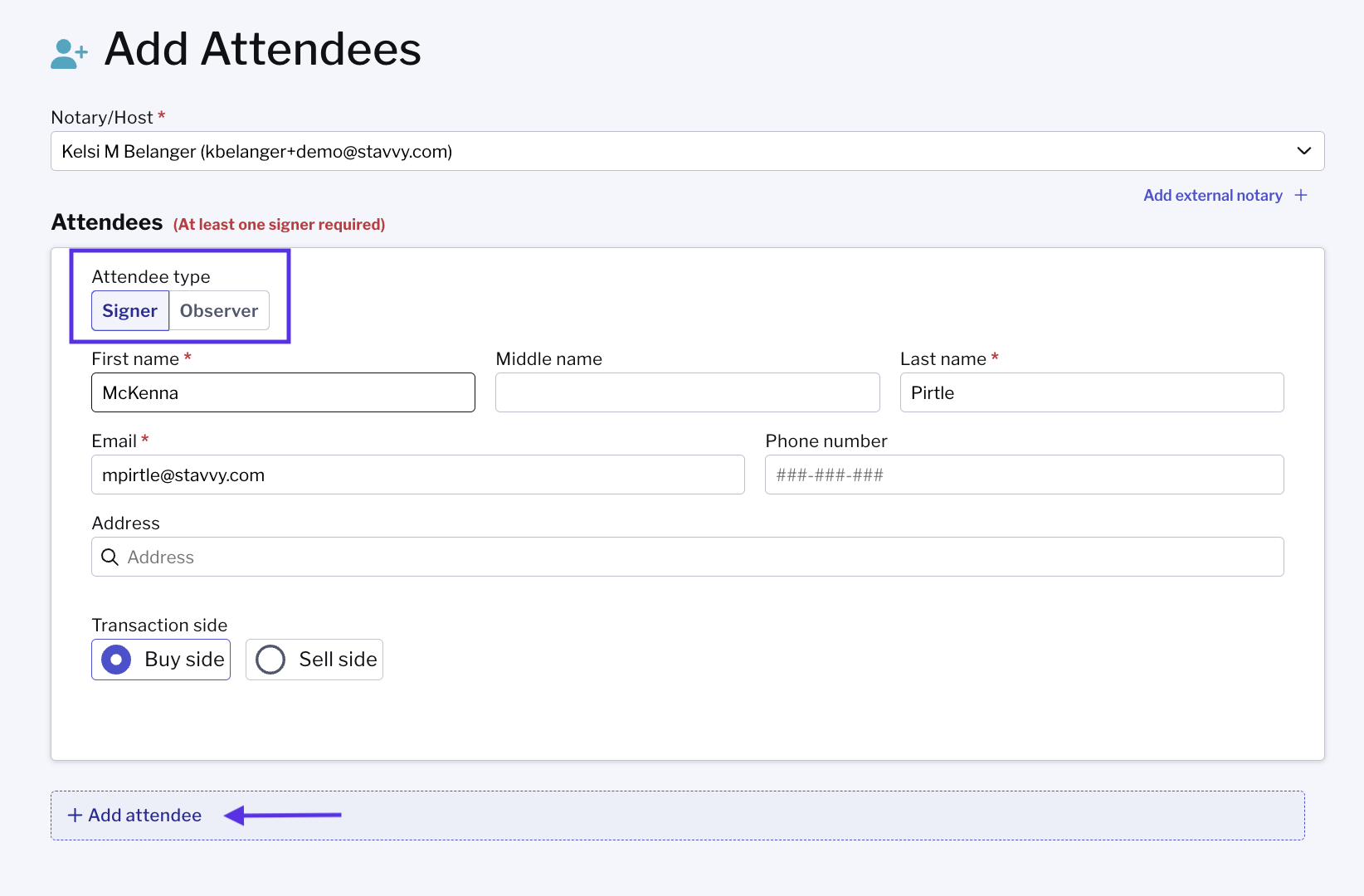Viewport: 1364px width, 896px height.
Task: Choose the Sell side radio option
Action: pyautogui.click(x=314, y=660)
